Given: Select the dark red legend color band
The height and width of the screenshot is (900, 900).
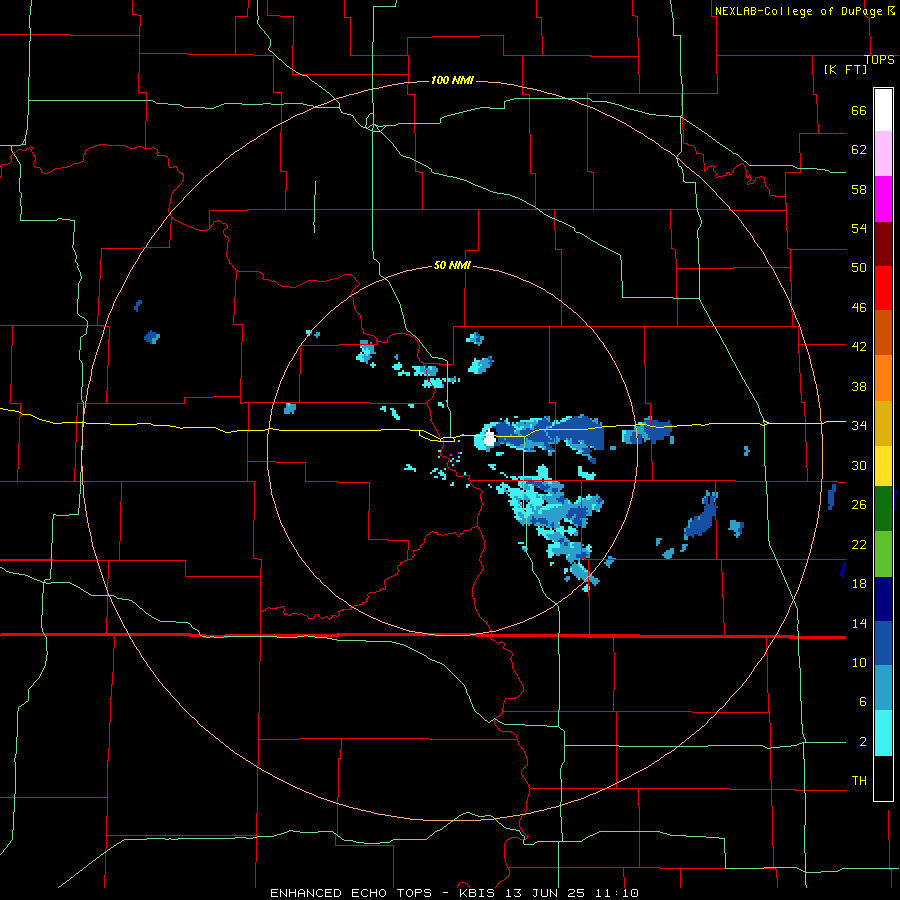Looking at the screenshot, I should (883, 244).
